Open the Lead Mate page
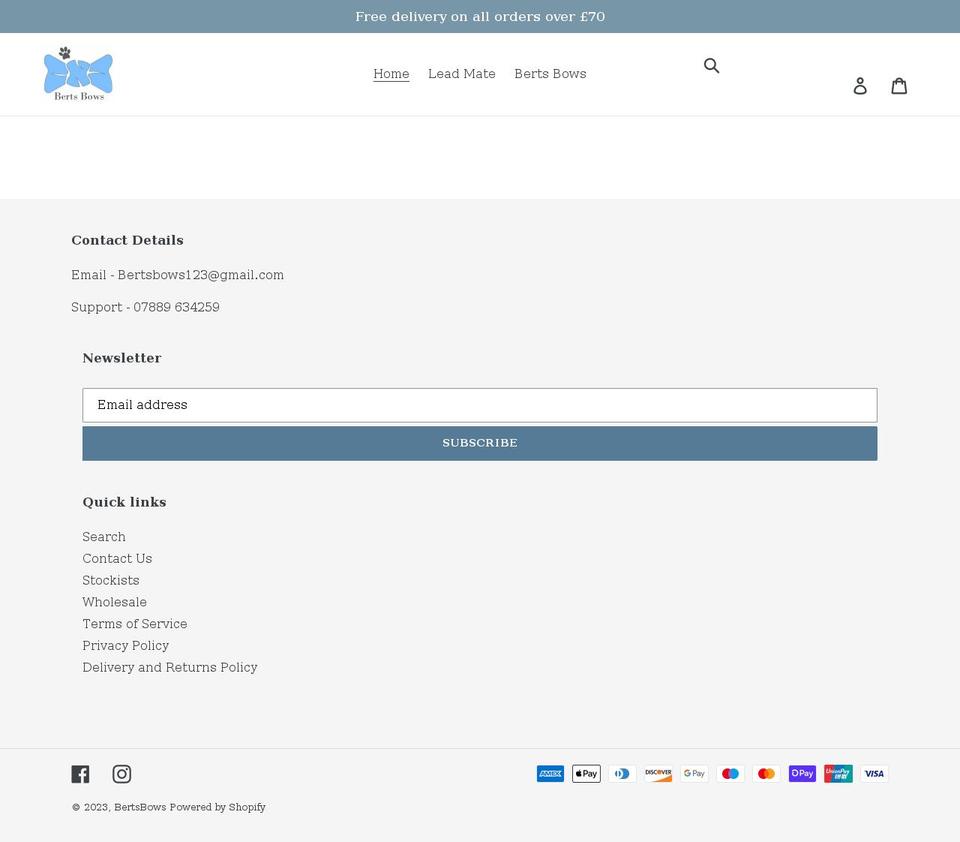The width and height of the screenshot is (960, 842). [x=461, y=74]
